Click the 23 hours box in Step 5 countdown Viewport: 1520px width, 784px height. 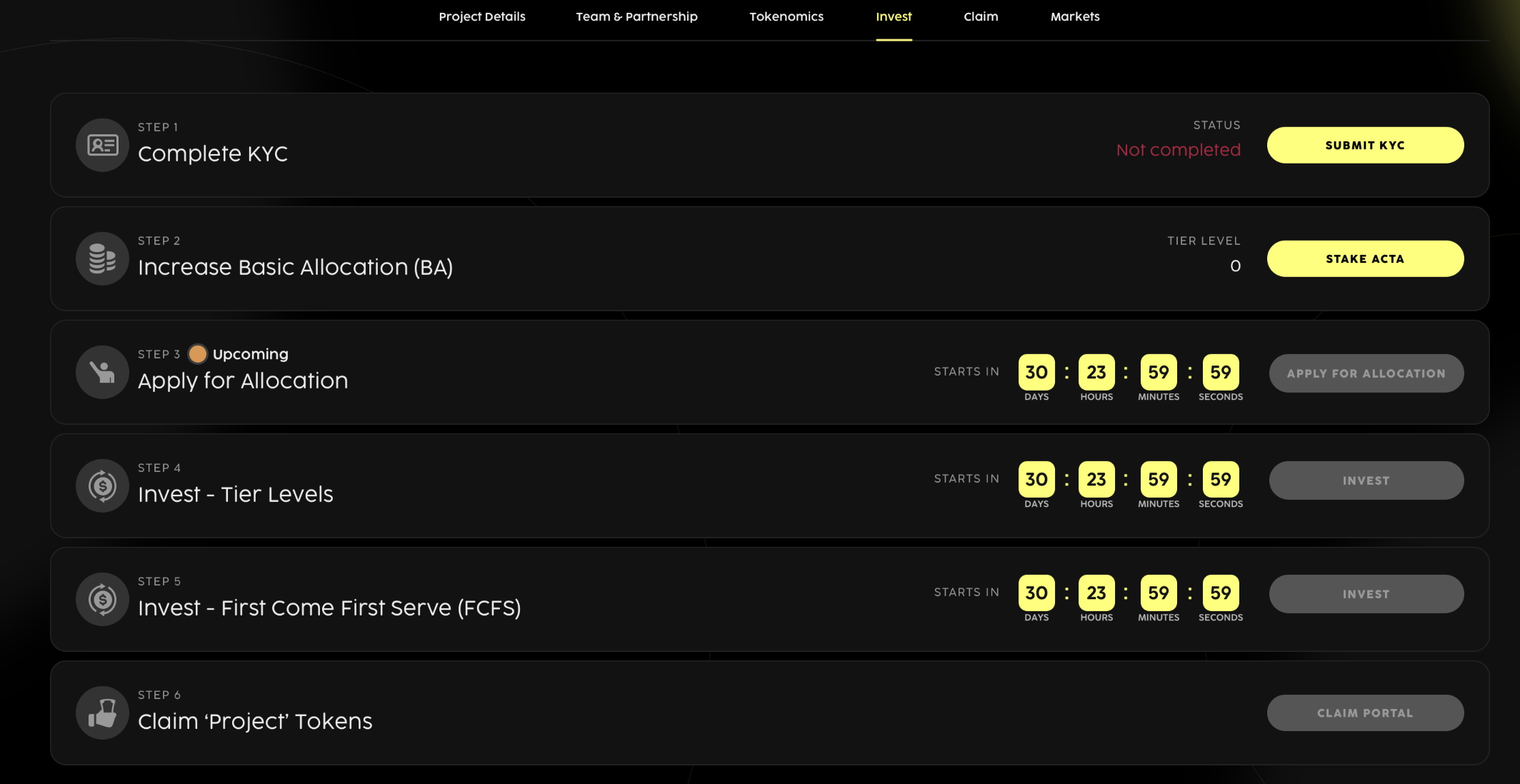click(1096, 593)
